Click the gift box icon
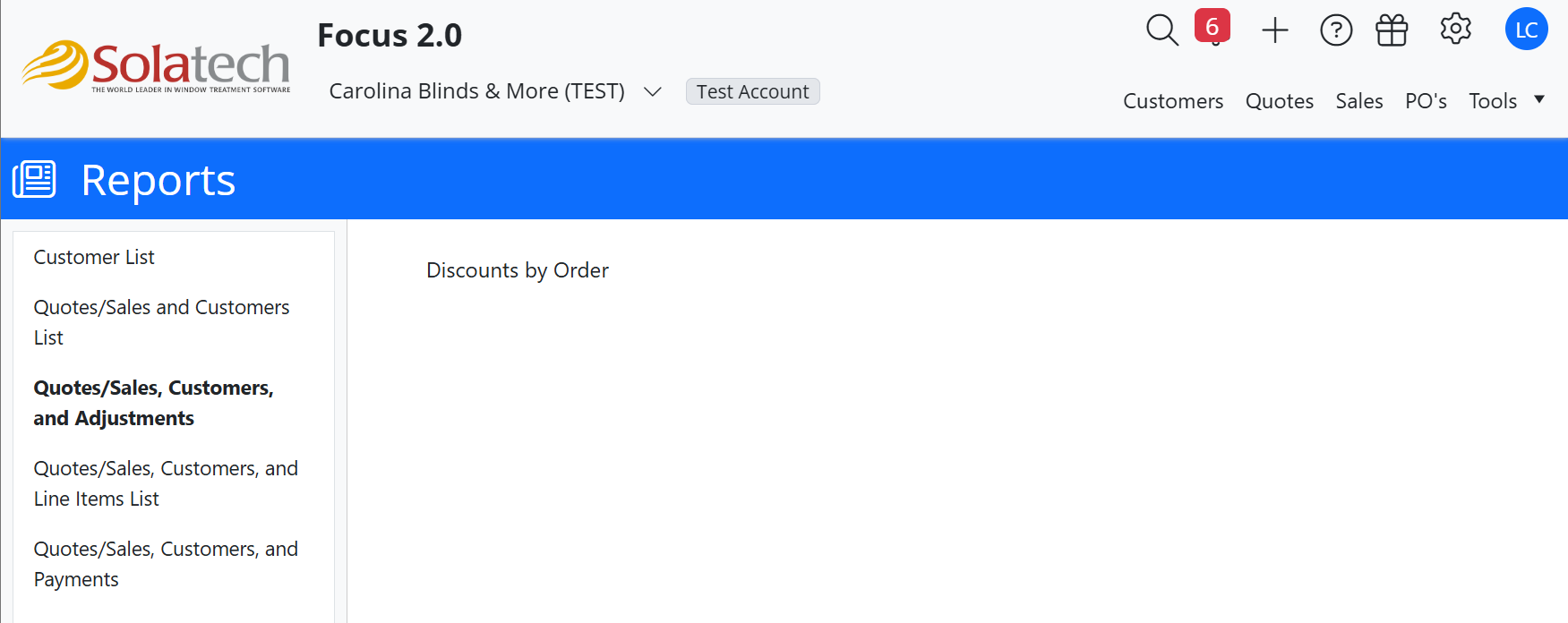 click(x=1392, y=30)
